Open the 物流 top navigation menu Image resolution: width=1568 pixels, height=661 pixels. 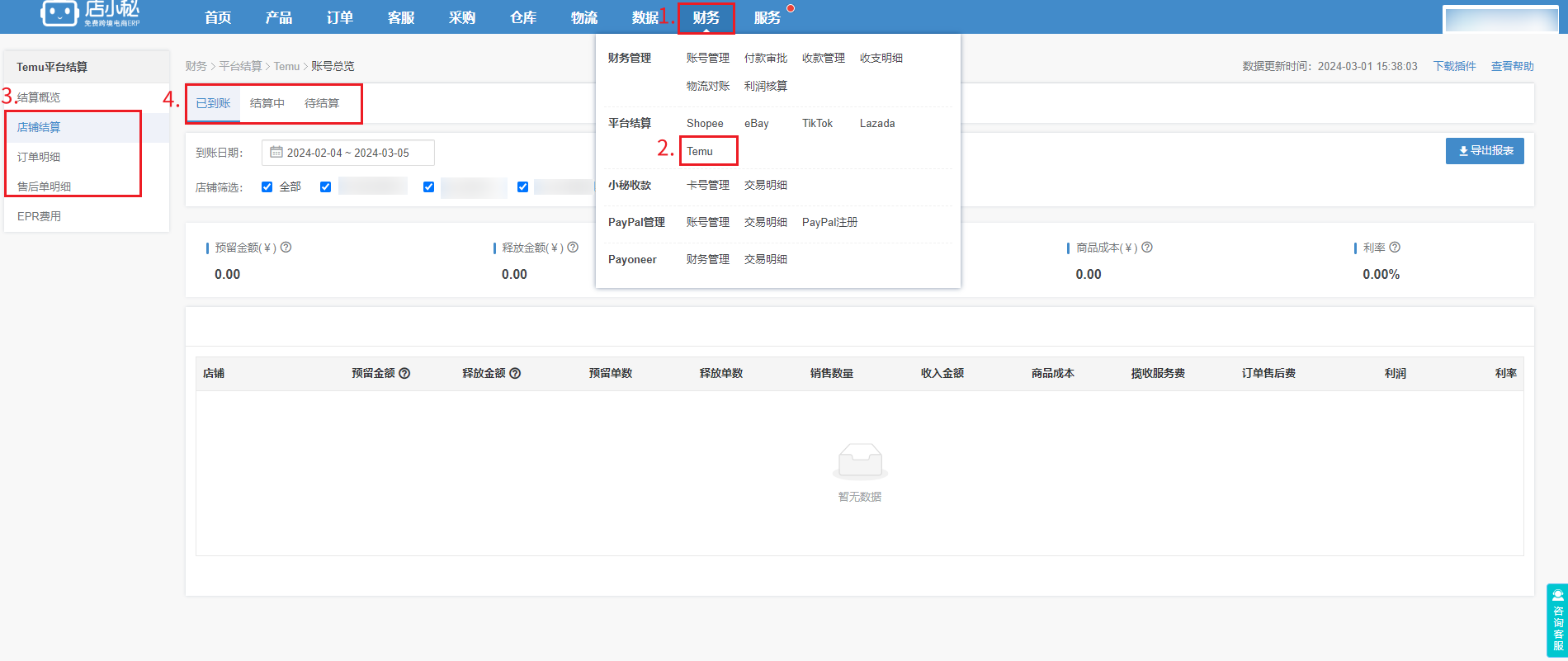tap(584, 17)
